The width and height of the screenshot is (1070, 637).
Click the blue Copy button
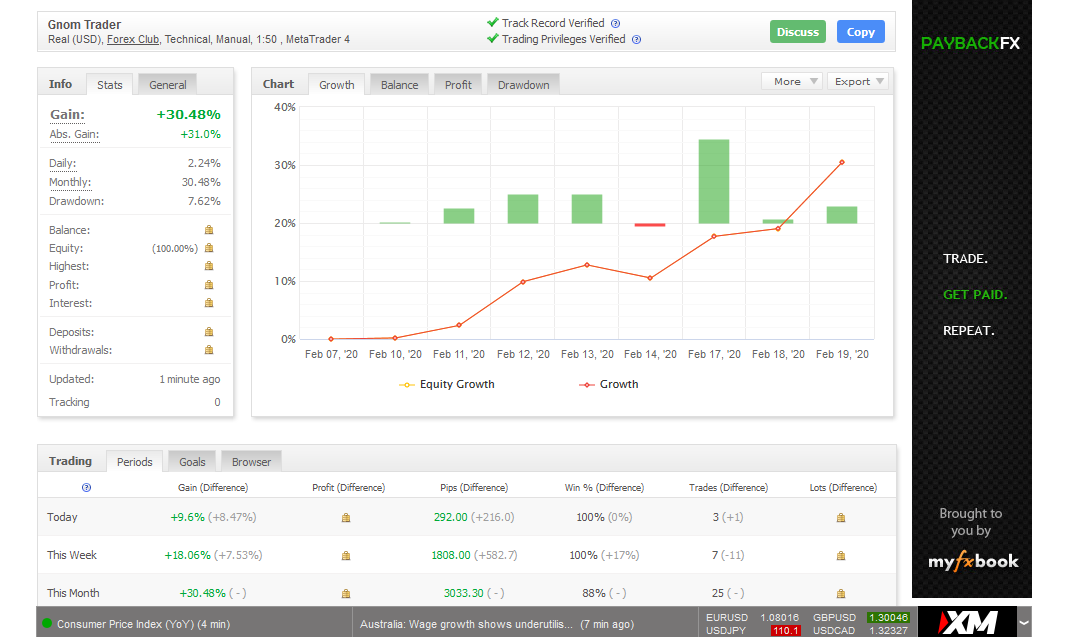tap(861, 32)
